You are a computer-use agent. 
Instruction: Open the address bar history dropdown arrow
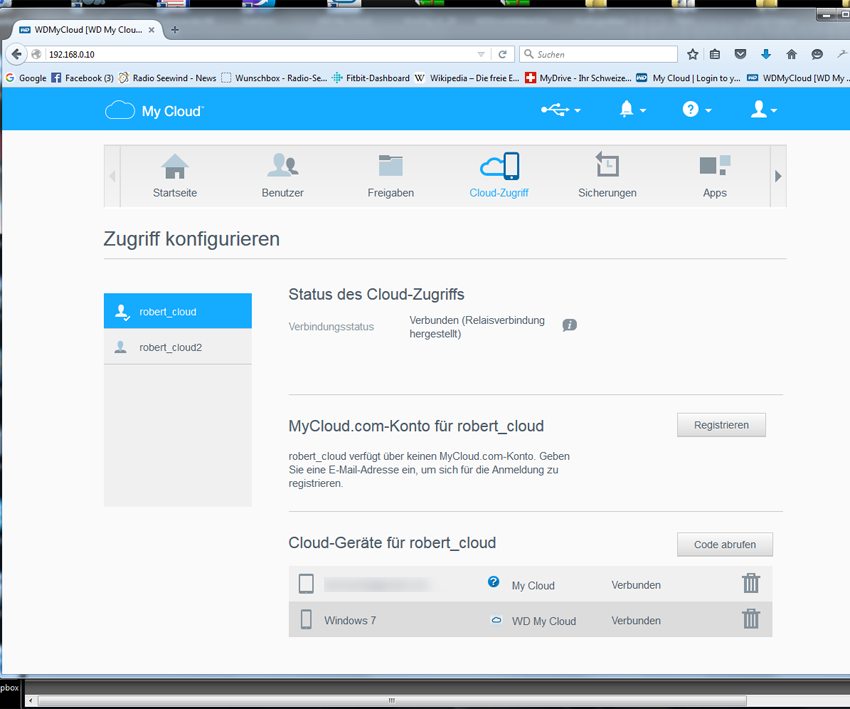481,54
